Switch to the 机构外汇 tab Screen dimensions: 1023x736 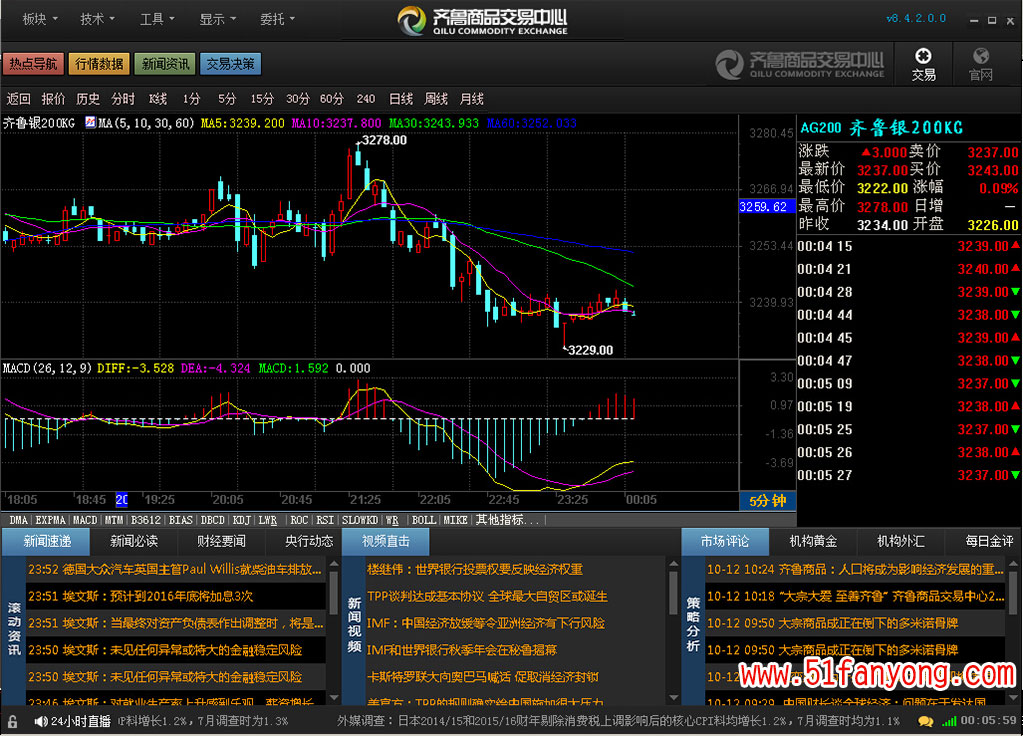(900, 542)
